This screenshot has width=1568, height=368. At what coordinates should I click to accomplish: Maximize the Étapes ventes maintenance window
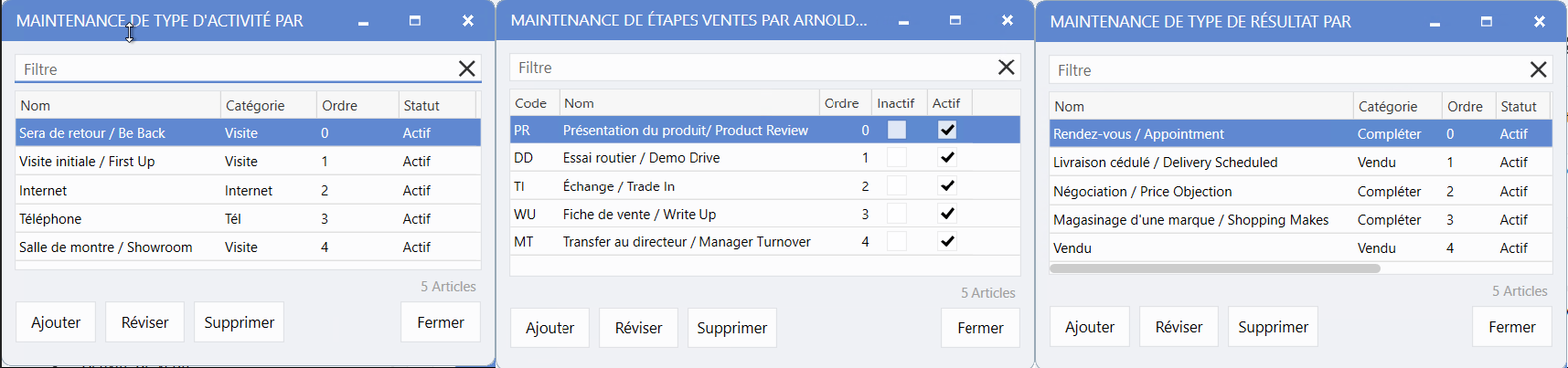click(955, 21)
